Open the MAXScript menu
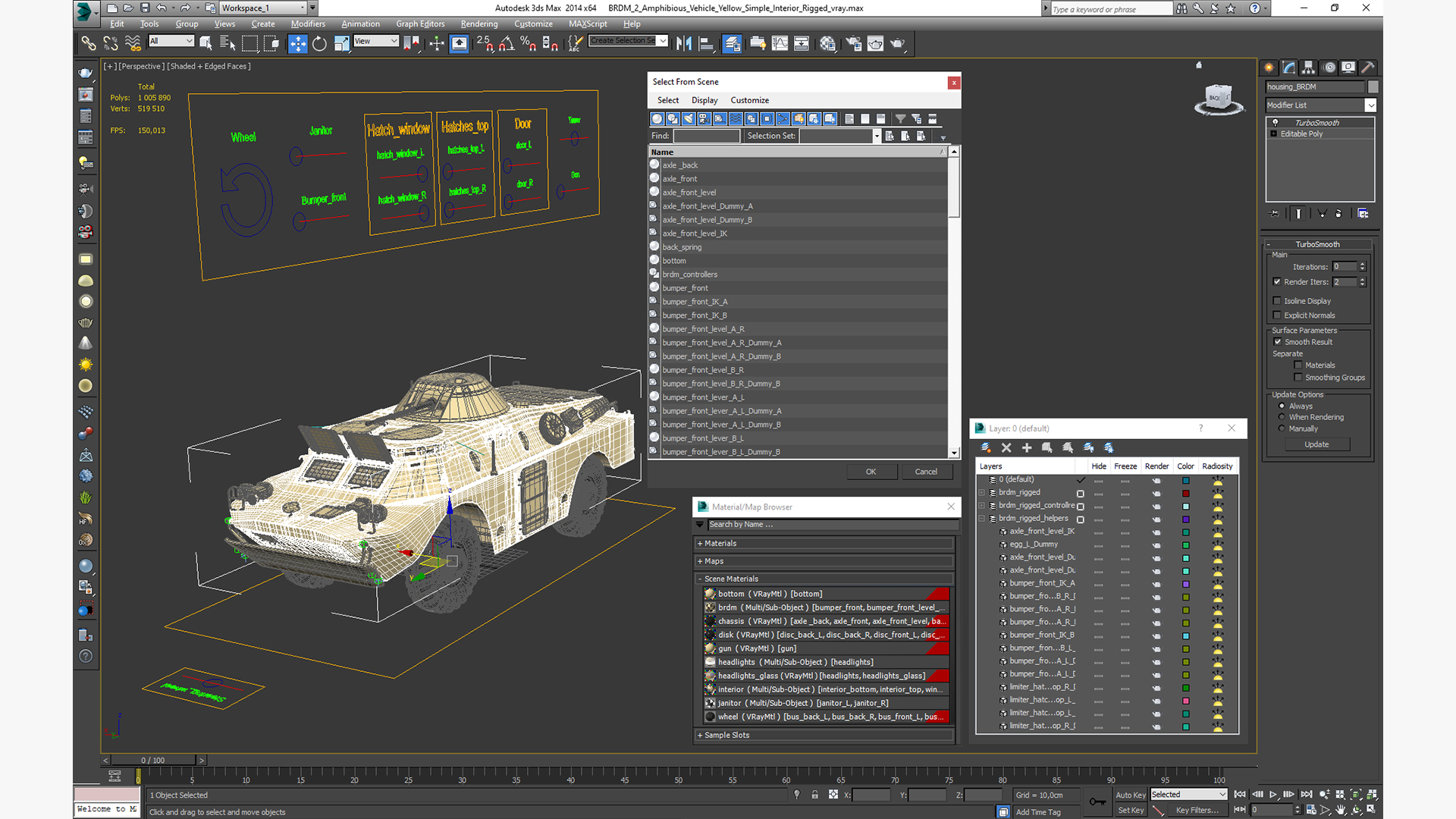1456x819 pixels. coord(588,24)
